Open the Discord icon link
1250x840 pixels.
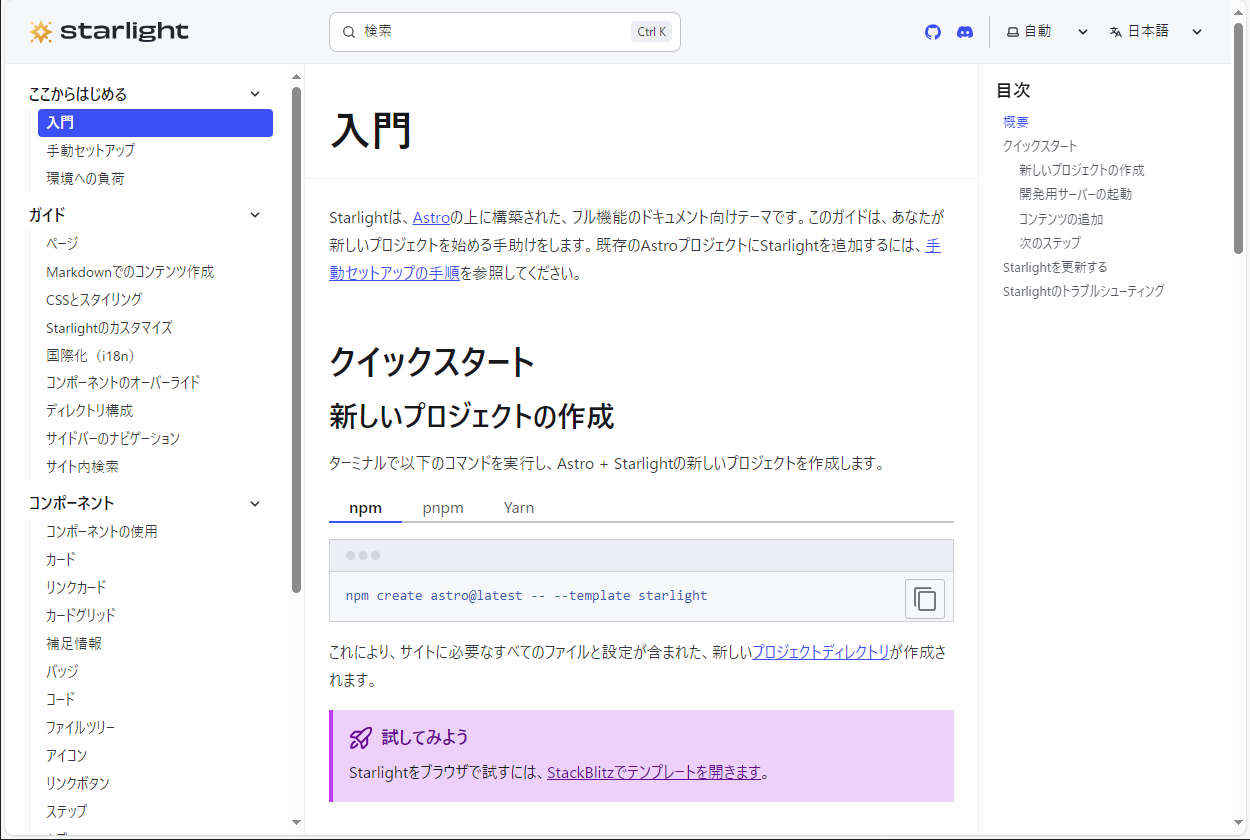(x=965, y=32)
